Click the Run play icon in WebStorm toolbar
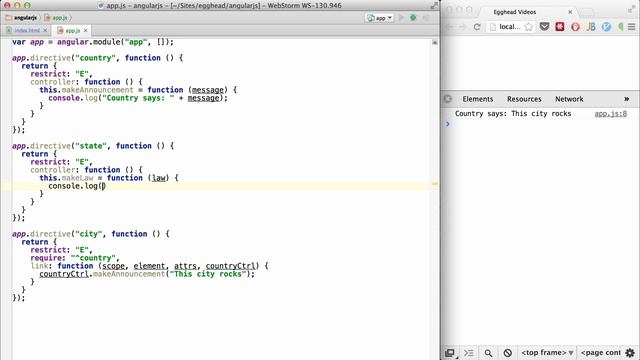Viewport: 640px width, 360px height. point(401,18)
